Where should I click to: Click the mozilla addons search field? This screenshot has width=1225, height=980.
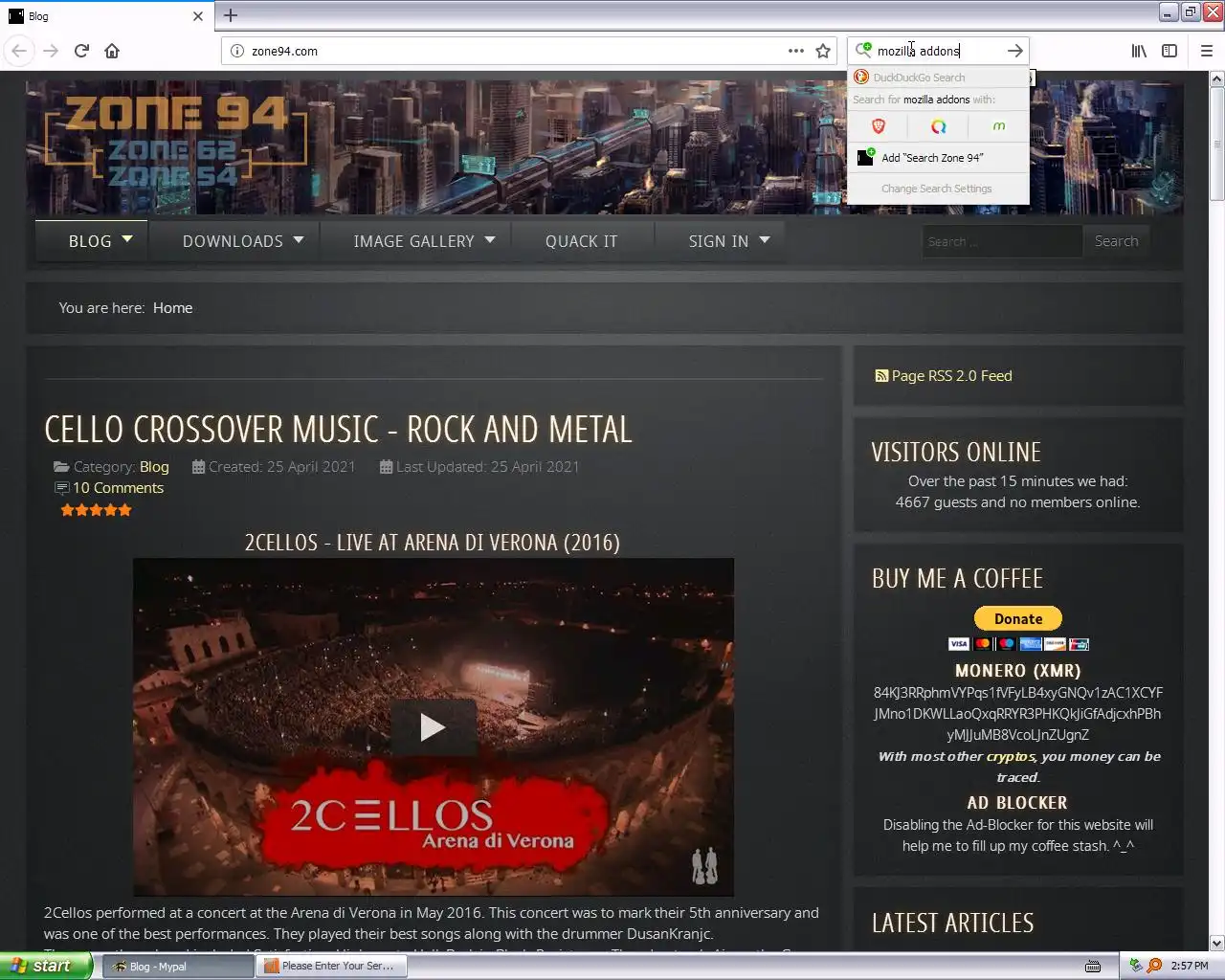coord(938,51)
